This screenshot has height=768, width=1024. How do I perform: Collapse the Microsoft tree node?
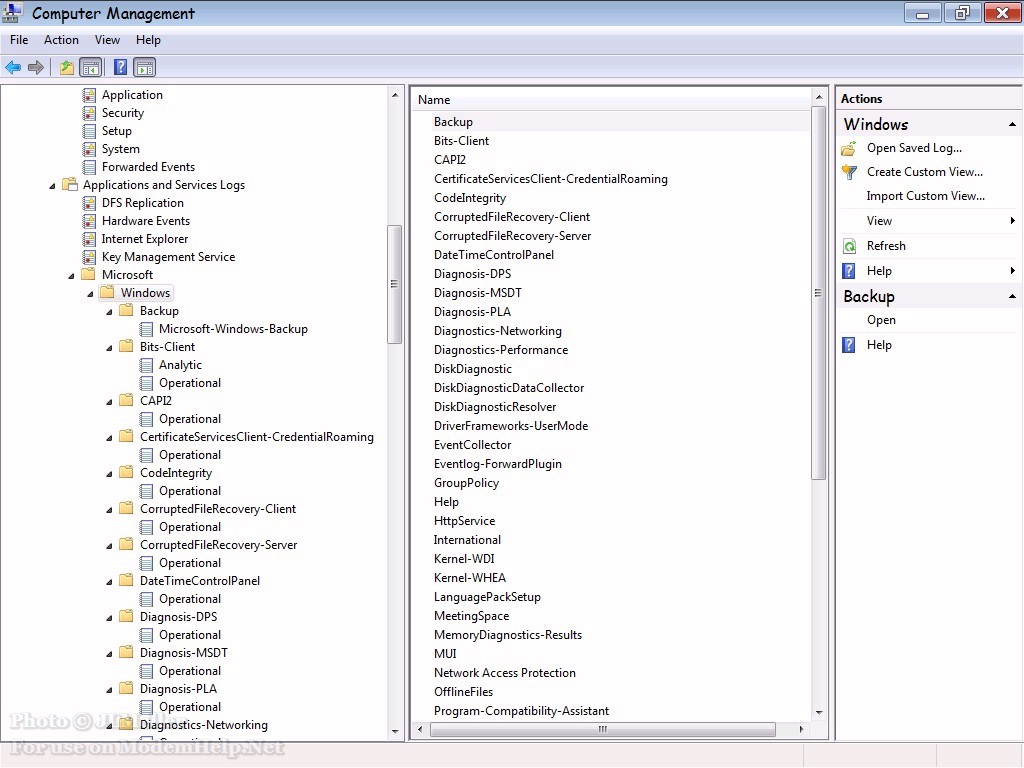click(71, 276)
